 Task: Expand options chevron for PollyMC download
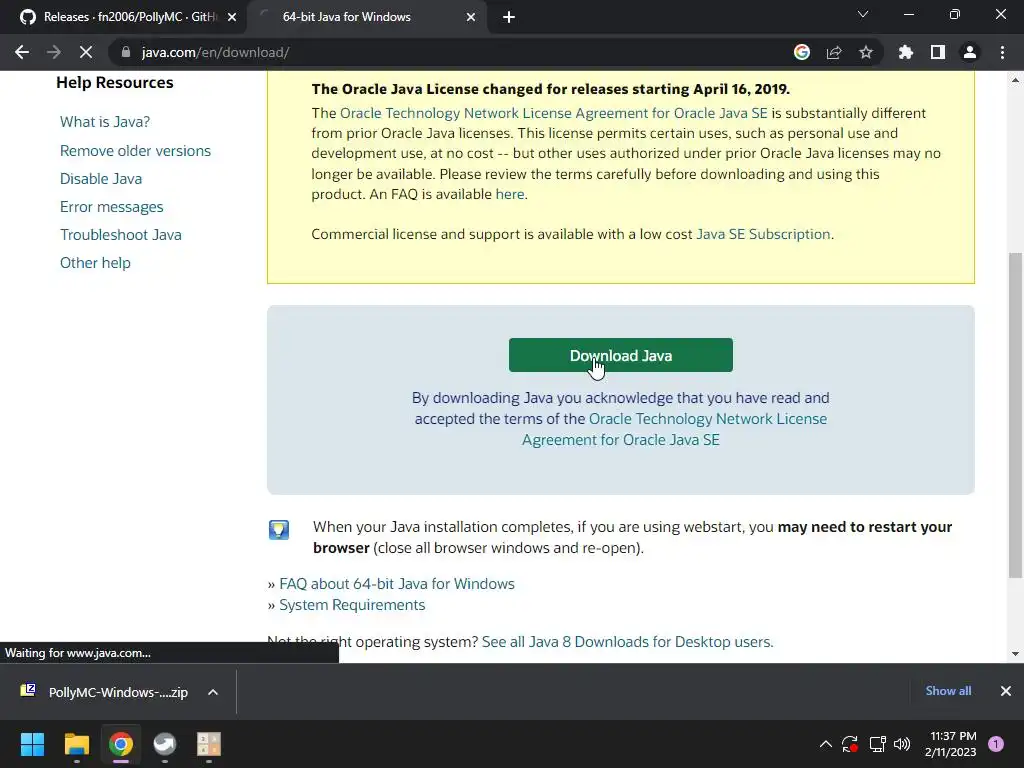coord(213,692)
